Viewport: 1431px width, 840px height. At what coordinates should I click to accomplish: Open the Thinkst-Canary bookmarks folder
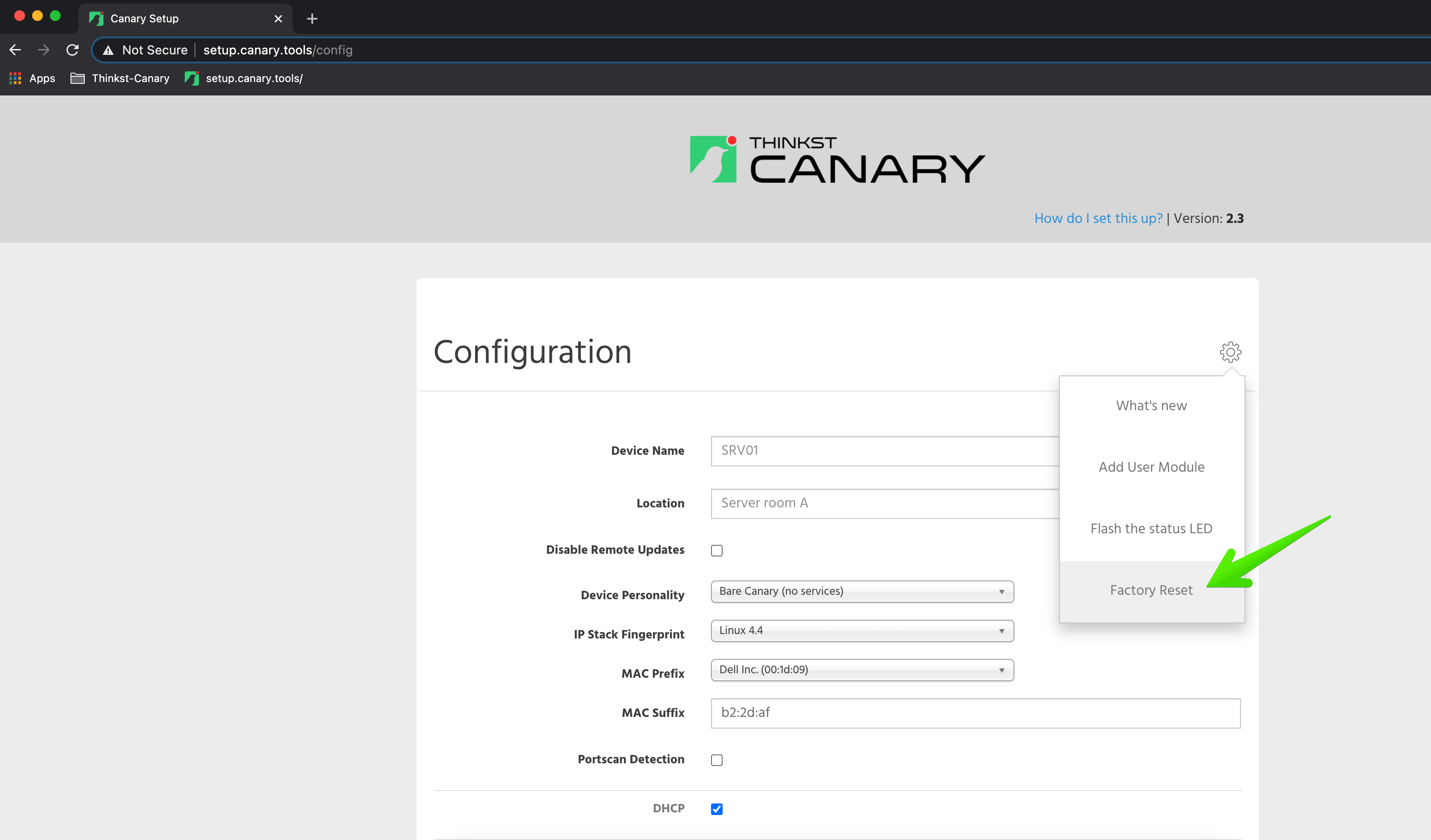coord(120,78)
